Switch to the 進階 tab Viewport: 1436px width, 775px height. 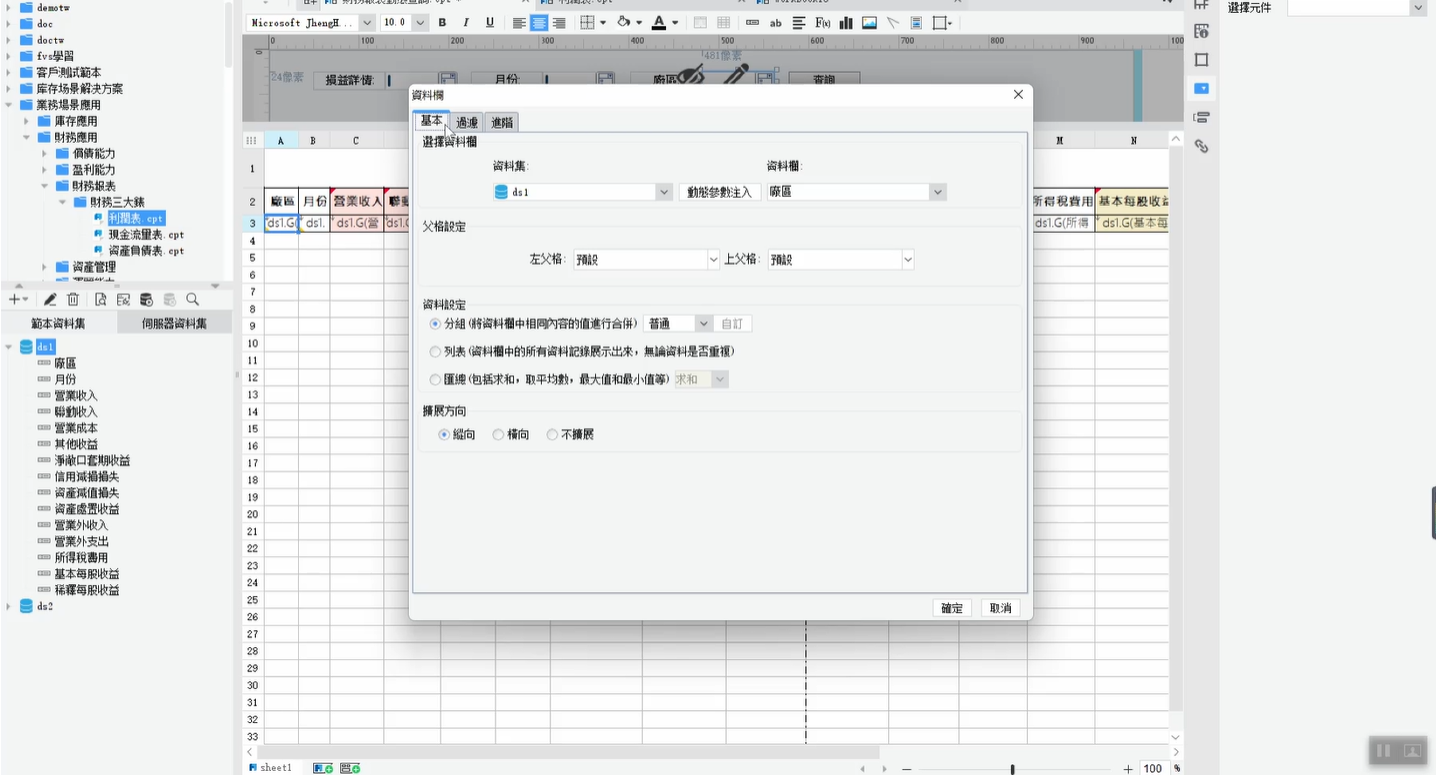coord(501,122)
